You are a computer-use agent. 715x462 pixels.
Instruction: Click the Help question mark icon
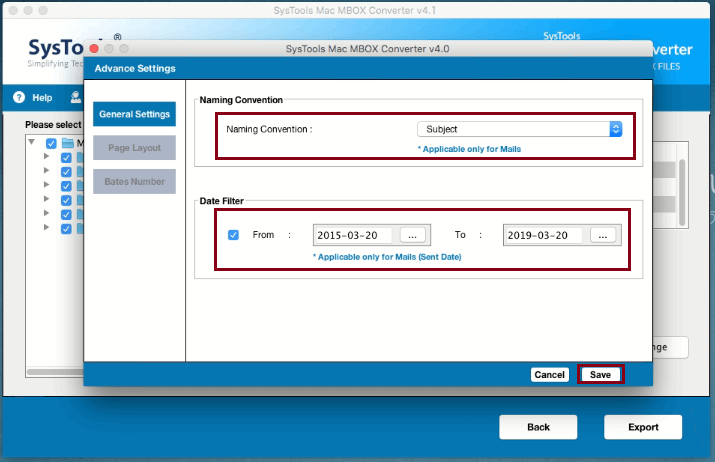tap(19, 97)
